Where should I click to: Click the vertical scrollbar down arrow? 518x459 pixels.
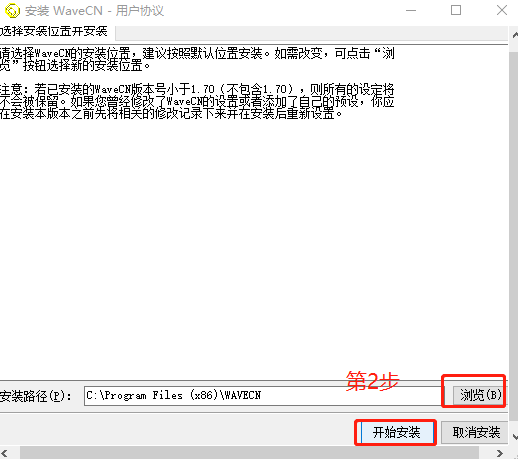click(x=514, y=437)
